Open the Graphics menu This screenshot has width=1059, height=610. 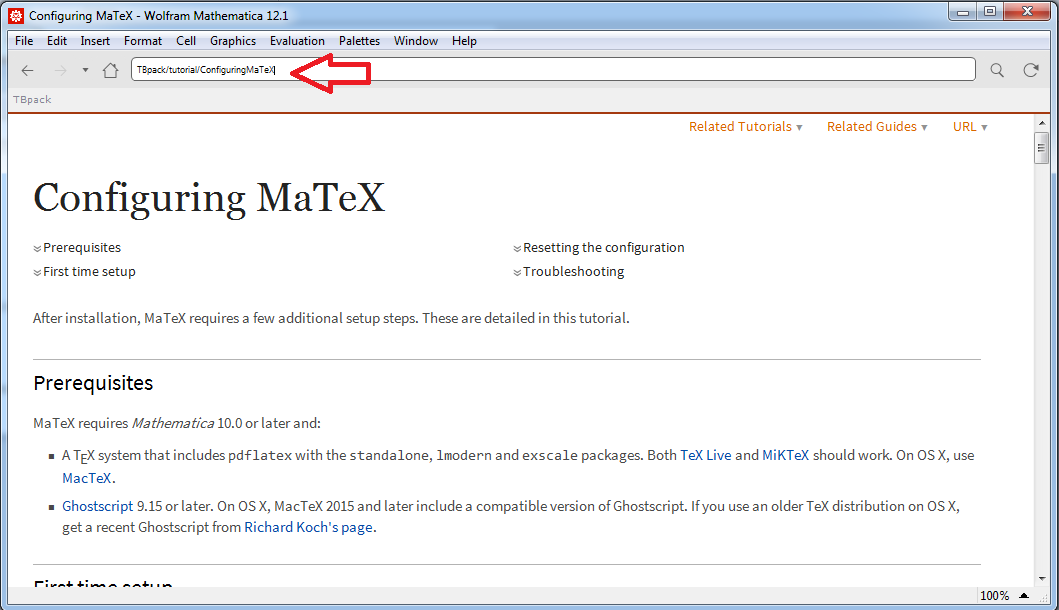[x=233, y=41]
